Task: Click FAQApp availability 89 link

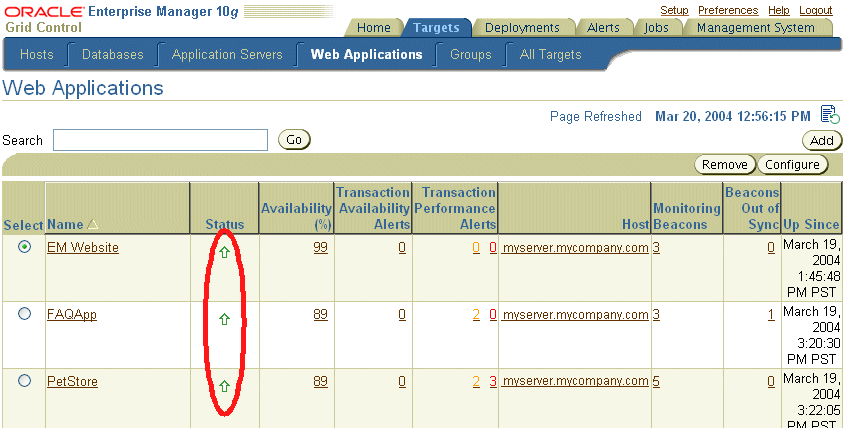Action: 321,314
